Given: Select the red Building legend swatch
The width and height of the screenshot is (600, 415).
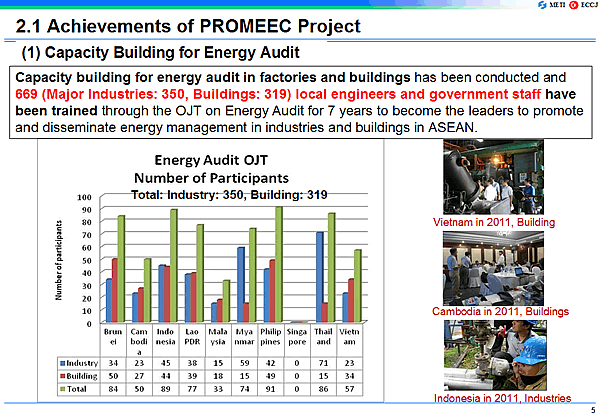Looking at the screenshot, I should [66, 377].
